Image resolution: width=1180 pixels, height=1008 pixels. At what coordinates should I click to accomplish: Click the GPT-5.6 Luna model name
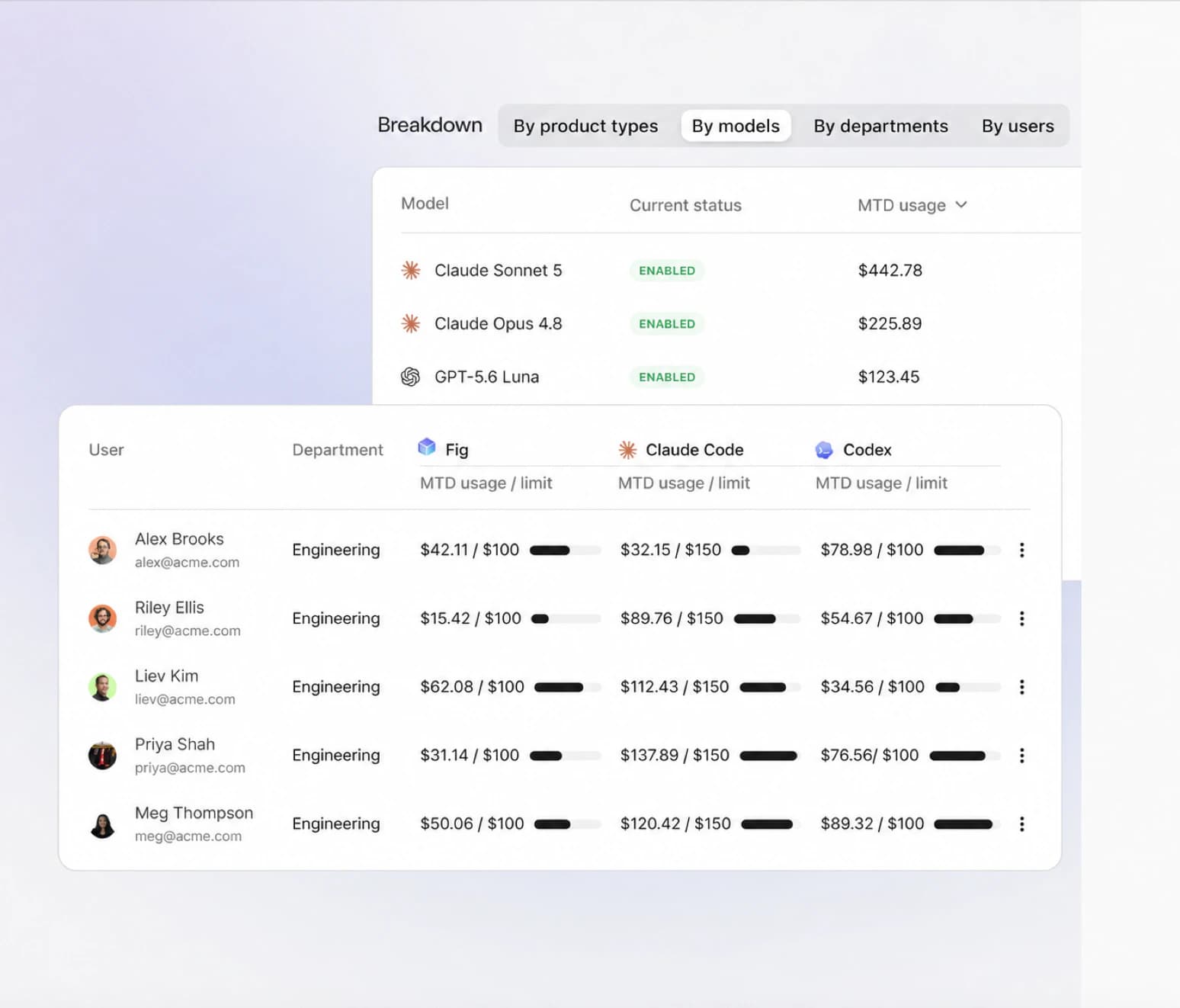click(486, 377)
